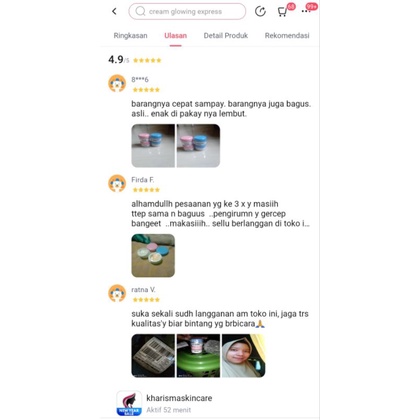Open ratna V.'s barcode package photo
The image size is (420, 420).
click(x=153, y=356)
